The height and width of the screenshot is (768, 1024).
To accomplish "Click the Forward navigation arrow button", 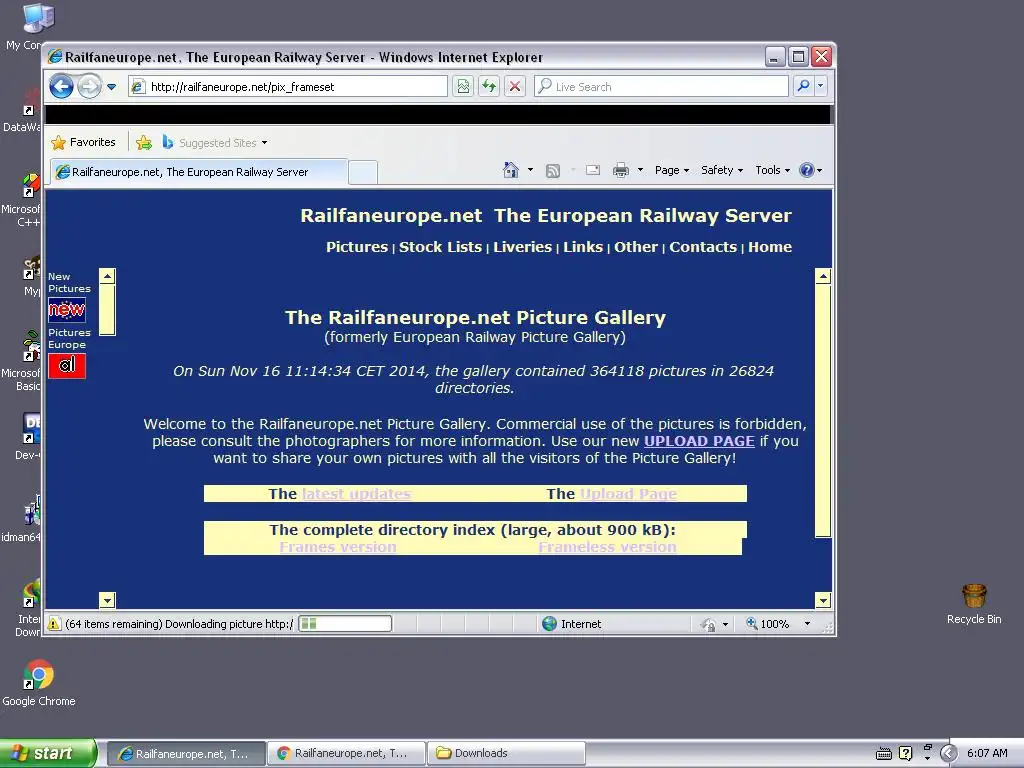I will [x=89, y=86].
